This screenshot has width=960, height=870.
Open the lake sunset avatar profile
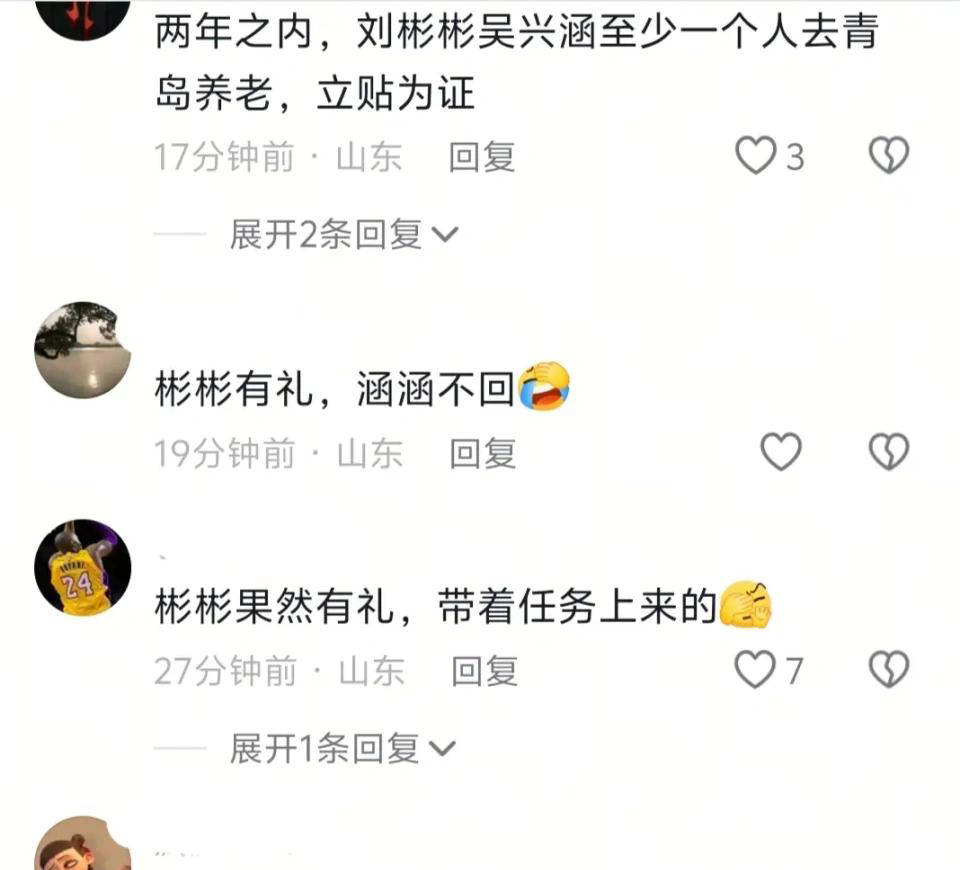83,350
